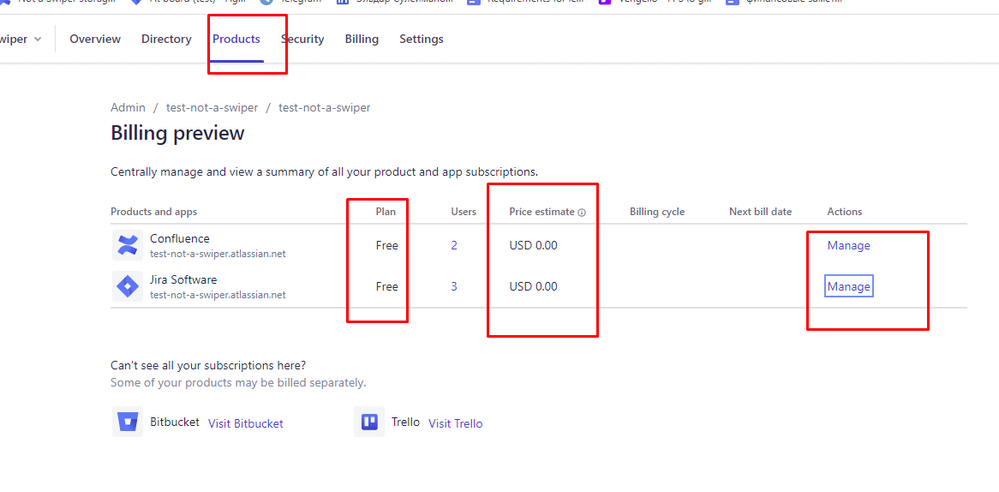
Task: Click the Free plan cell for Confluence
Action: click(387, 245)
